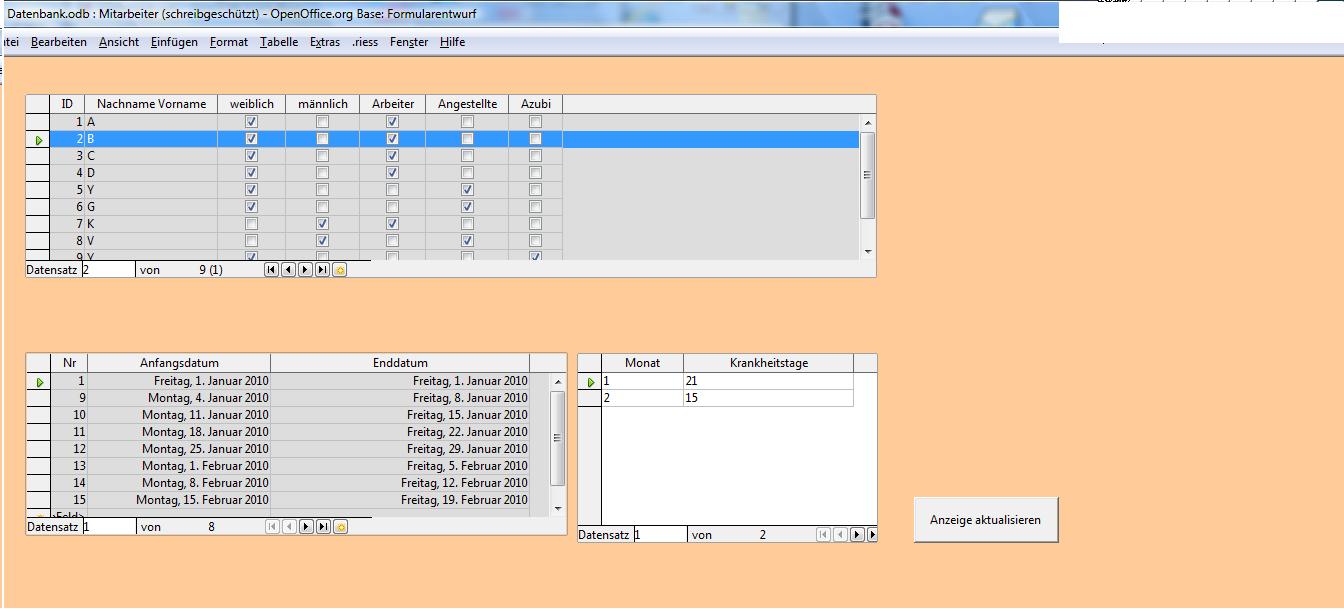
Task: Toggle Angestellte checkbox for employee Y, ID 5
Action: 467,190
